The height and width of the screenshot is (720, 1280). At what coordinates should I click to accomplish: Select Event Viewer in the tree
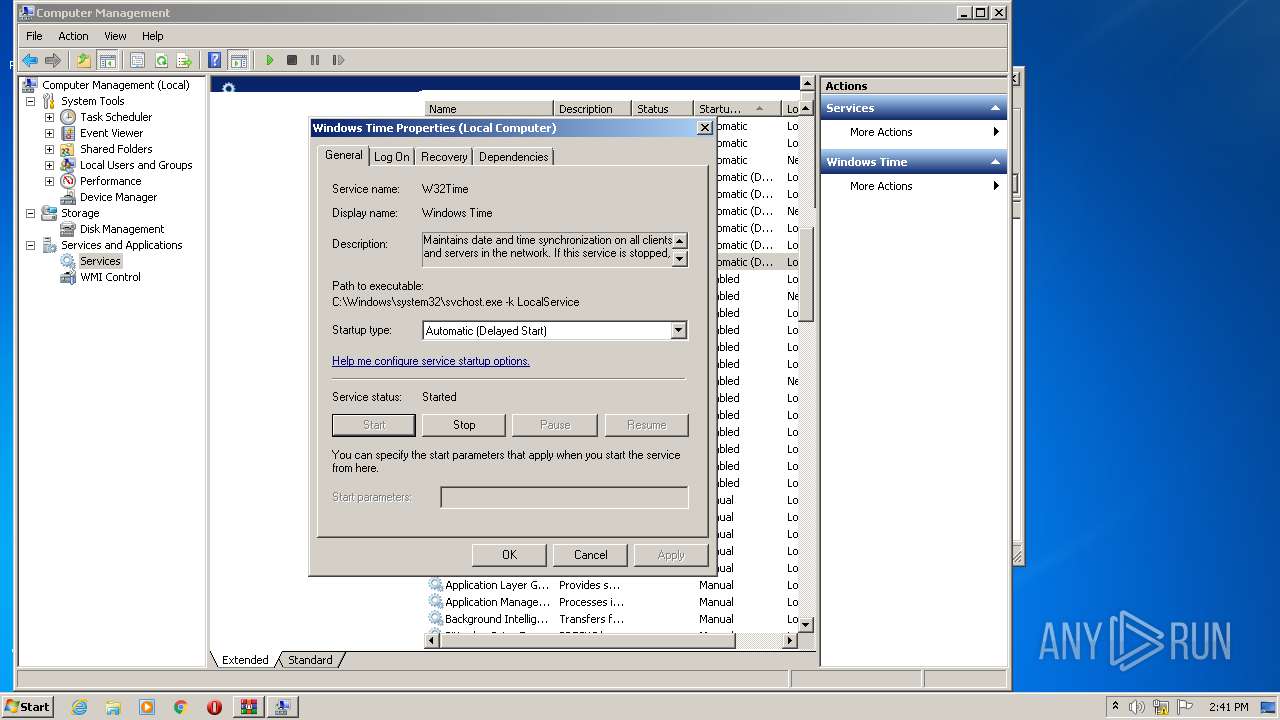111,133
